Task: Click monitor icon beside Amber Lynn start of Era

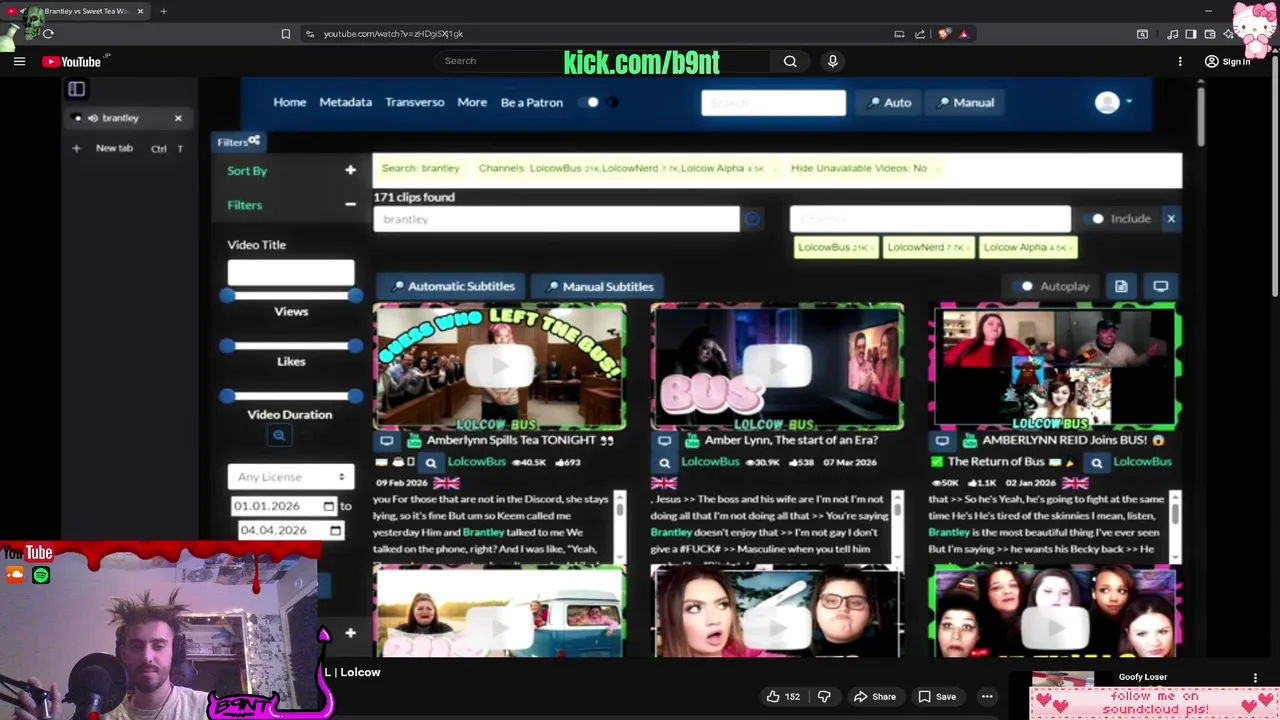Action: 664,441
